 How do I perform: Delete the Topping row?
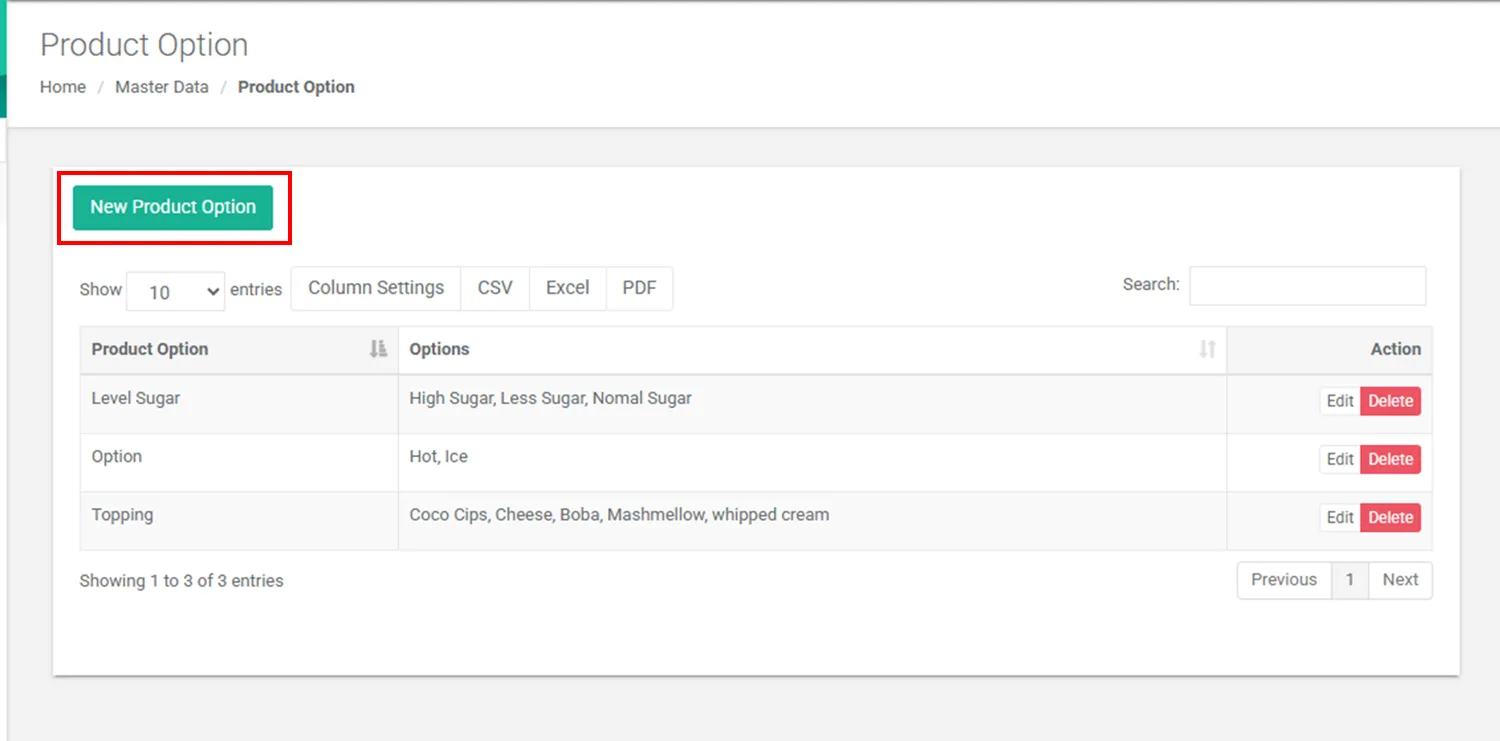click(x=1390, y=517)
